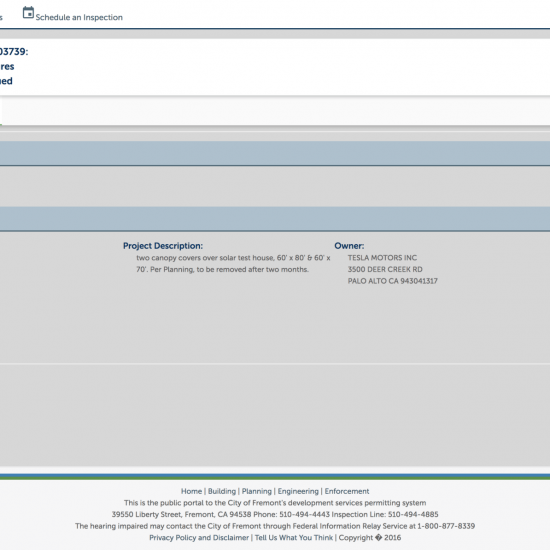
Task: Click the relay service number 1-800-877-8339
Action: coord(446,526)
